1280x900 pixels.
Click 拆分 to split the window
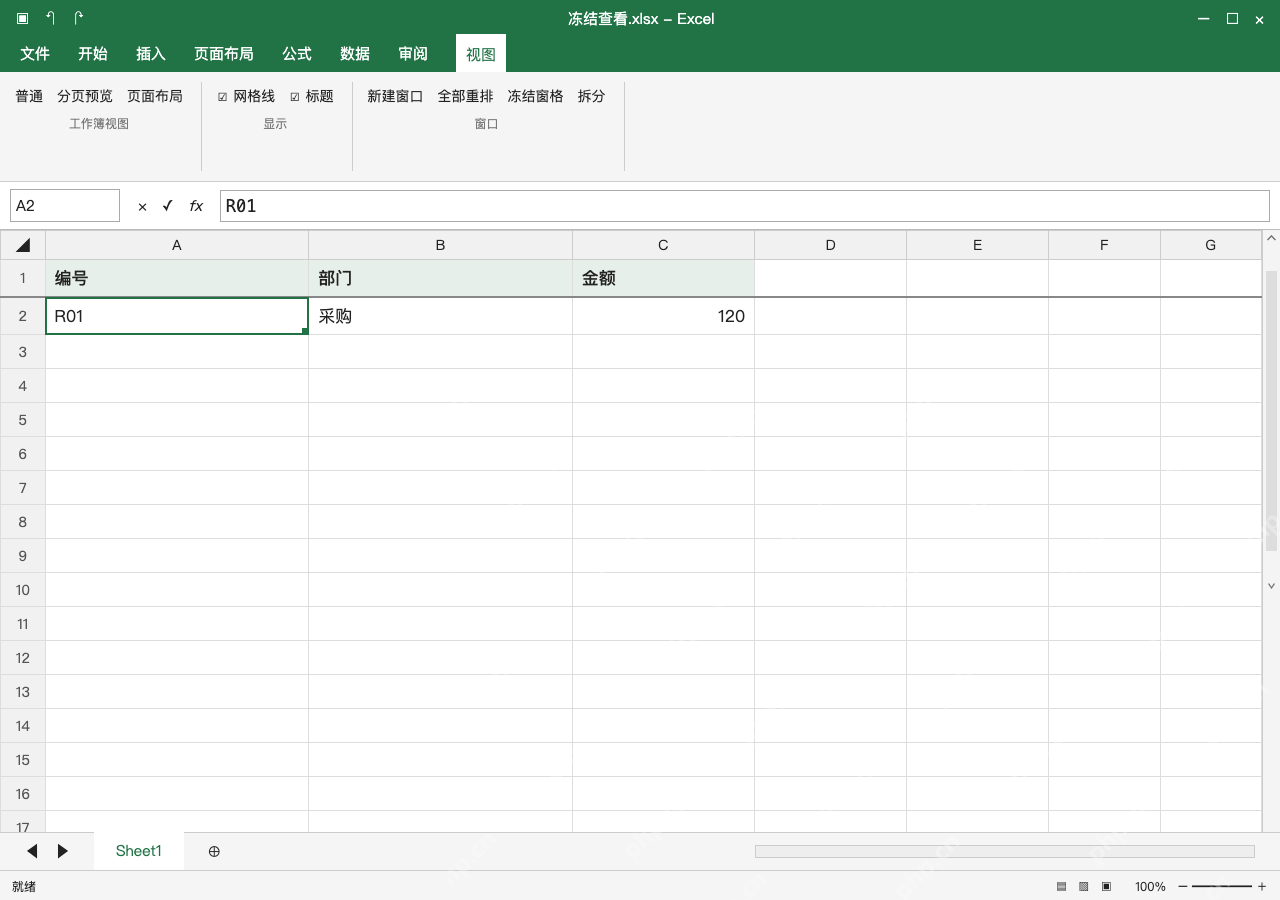coord(591,96)
